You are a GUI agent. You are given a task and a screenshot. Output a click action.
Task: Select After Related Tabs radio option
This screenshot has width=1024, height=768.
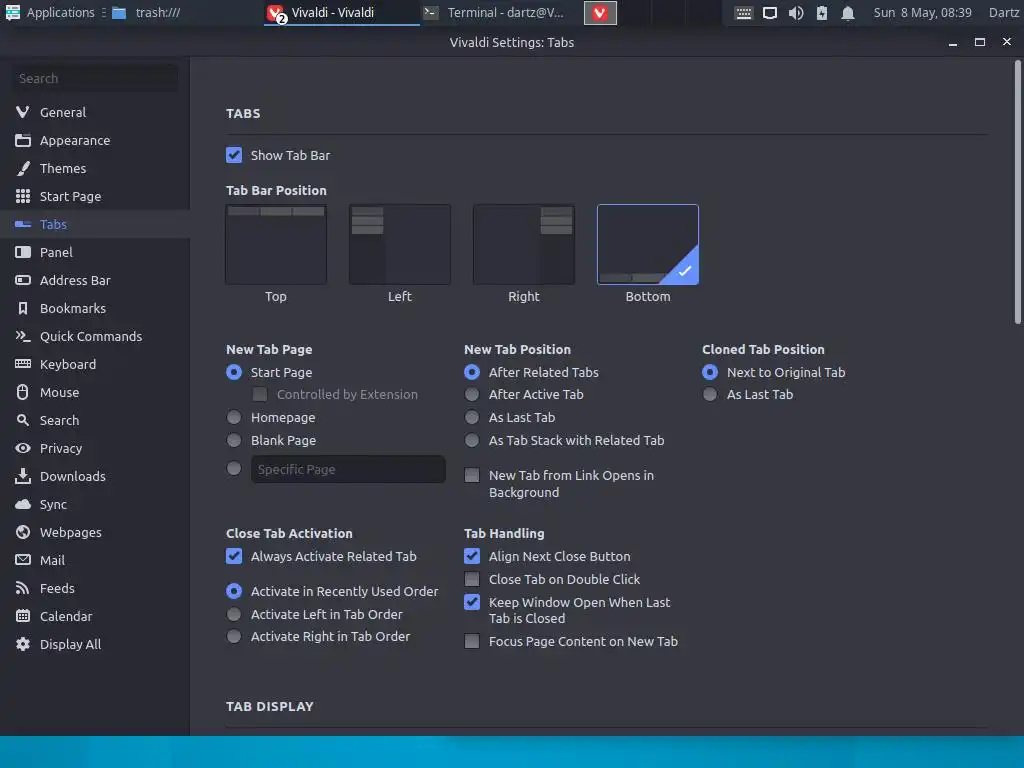click(472, 372)
